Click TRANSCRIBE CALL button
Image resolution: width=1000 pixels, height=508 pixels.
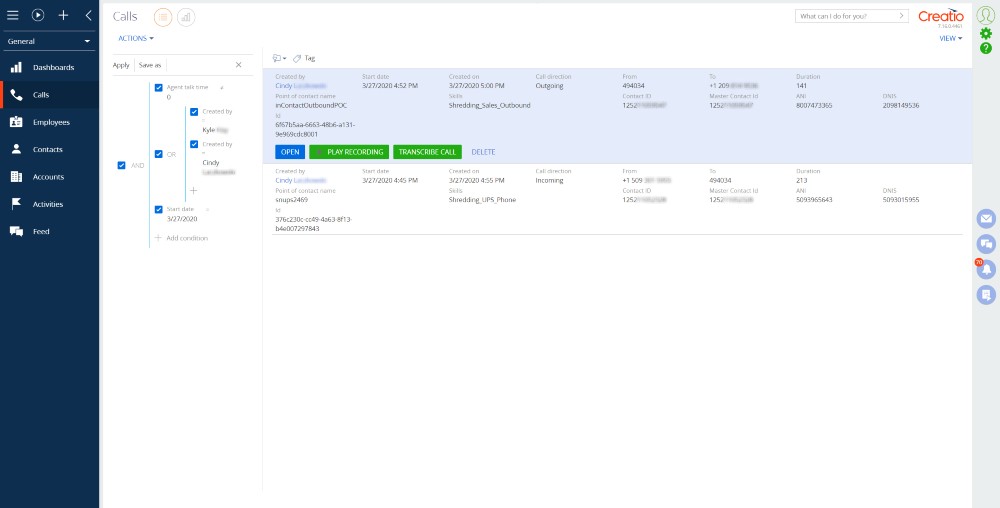(x=427, y=152)
